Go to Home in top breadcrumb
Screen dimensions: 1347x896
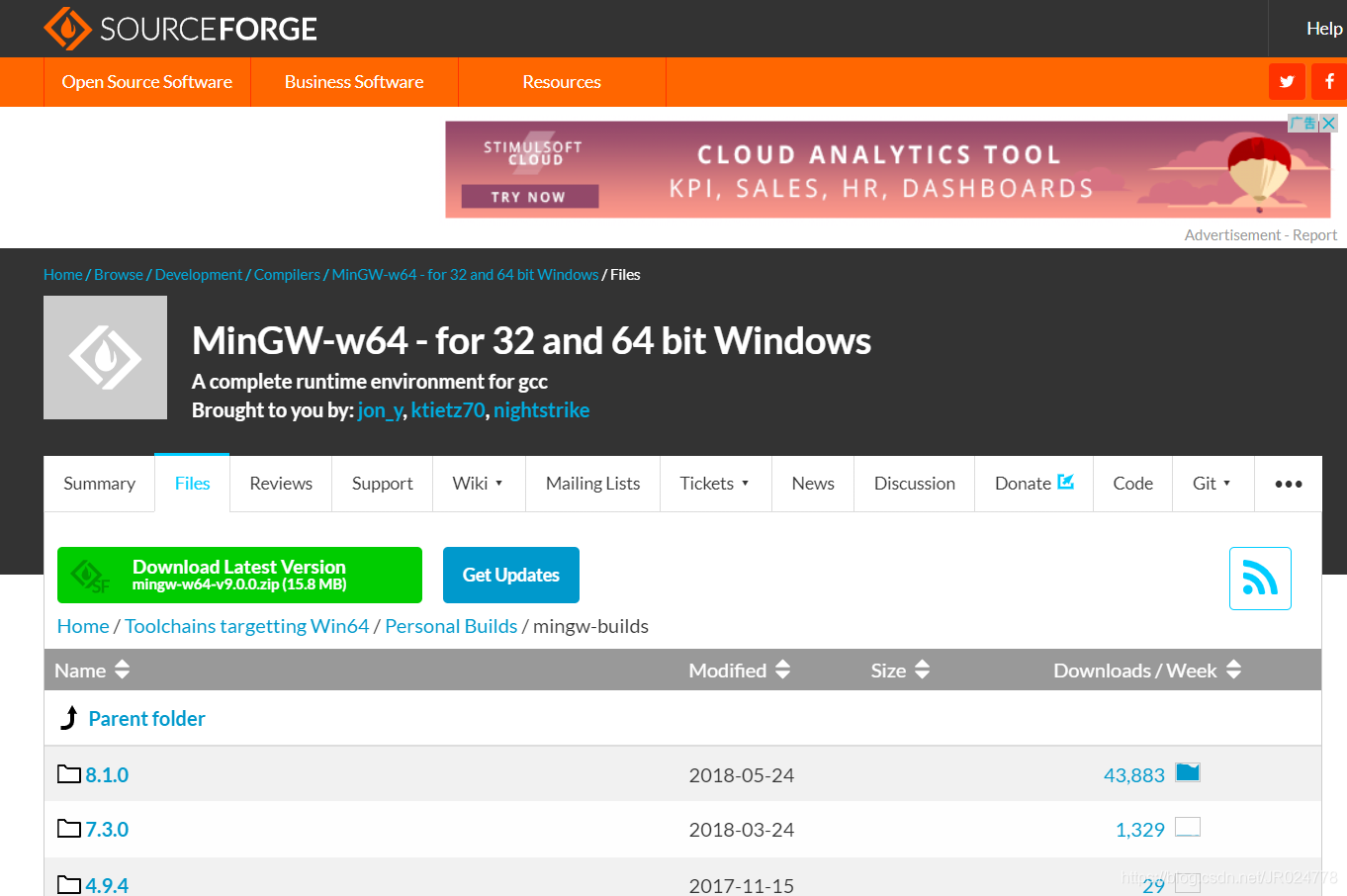tap(63, 275)
